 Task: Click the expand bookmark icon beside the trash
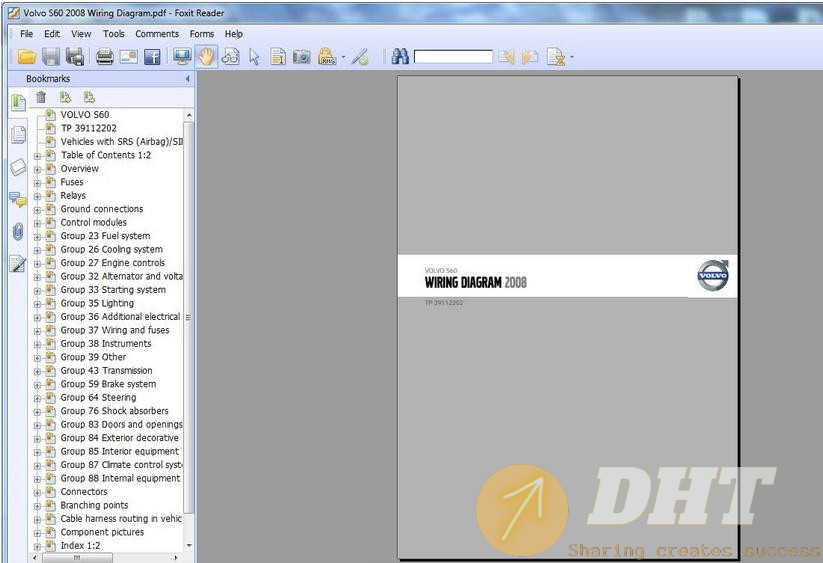coord(65,97)
